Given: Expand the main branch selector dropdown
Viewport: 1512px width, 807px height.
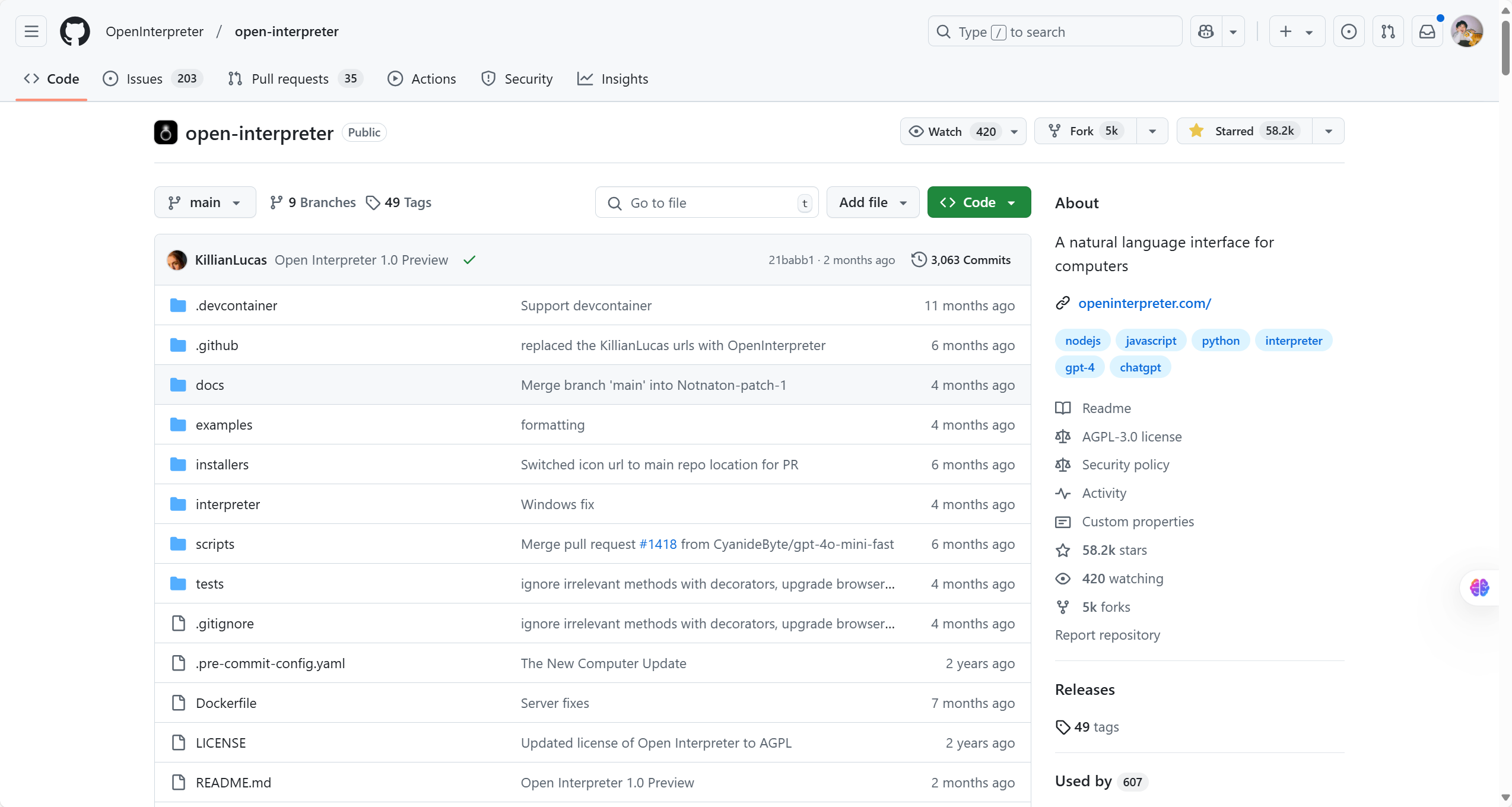Looking at the screenshot, I should pyautogui.click(x=205, y=202).
